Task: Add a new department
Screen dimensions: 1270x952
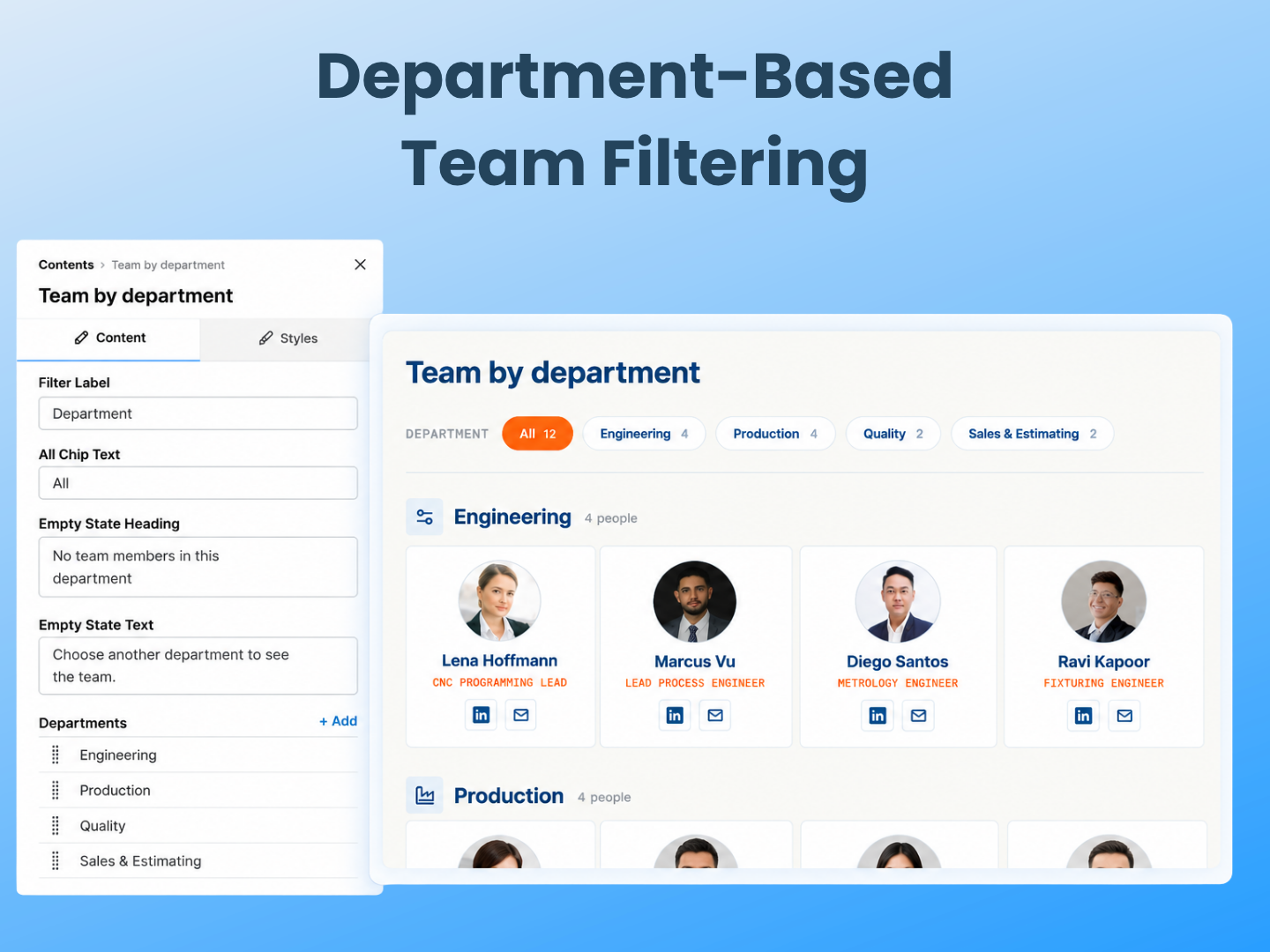Action: 339,721
